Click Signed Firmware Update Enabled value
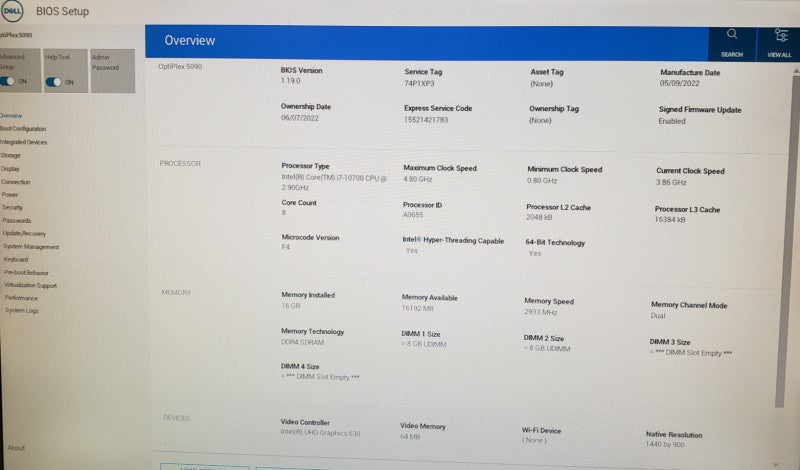 [672, 121]
